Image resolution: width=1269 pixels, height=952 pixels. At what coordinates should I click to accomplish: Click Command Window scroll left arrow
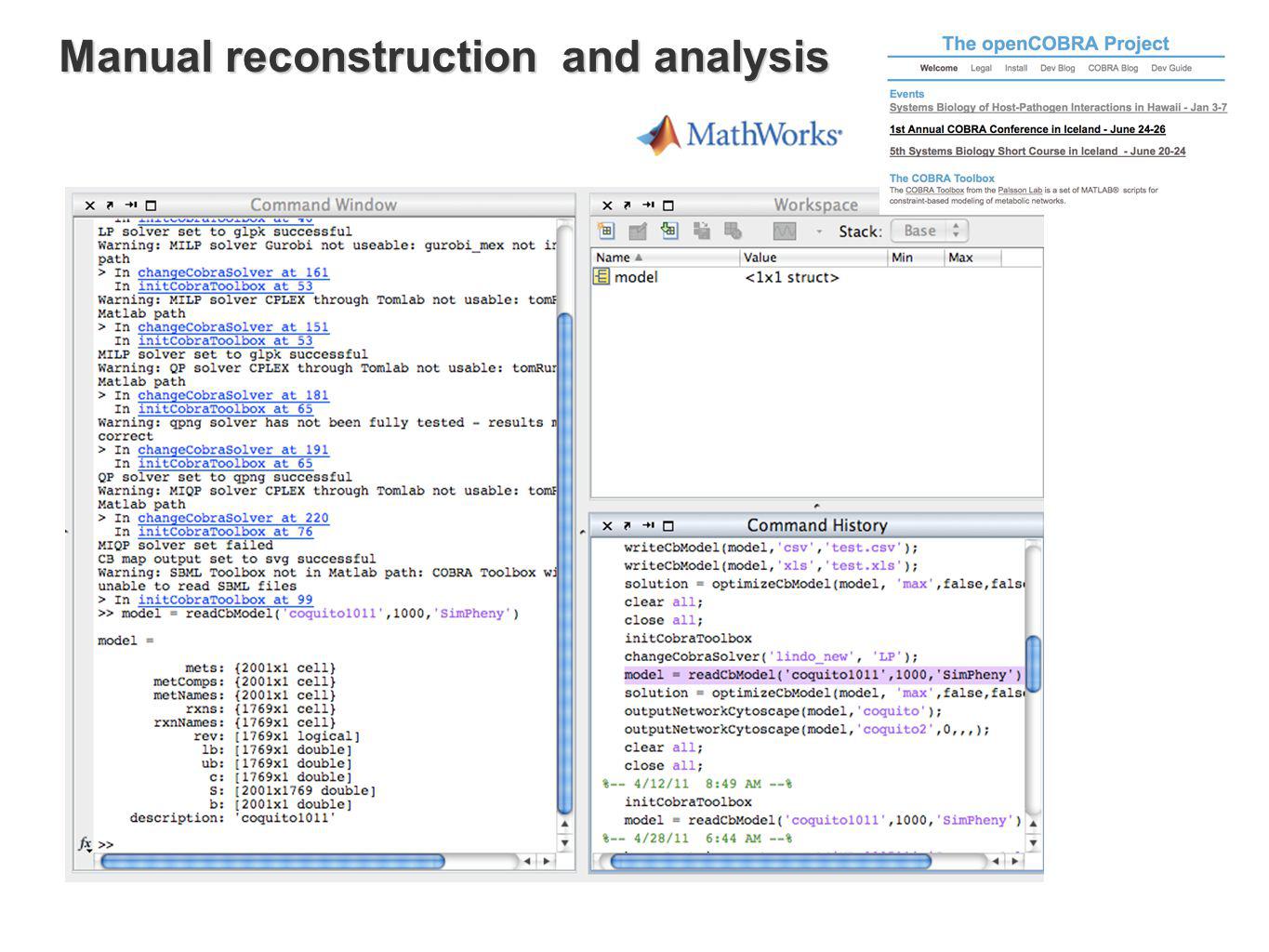(x=527, y=862)
